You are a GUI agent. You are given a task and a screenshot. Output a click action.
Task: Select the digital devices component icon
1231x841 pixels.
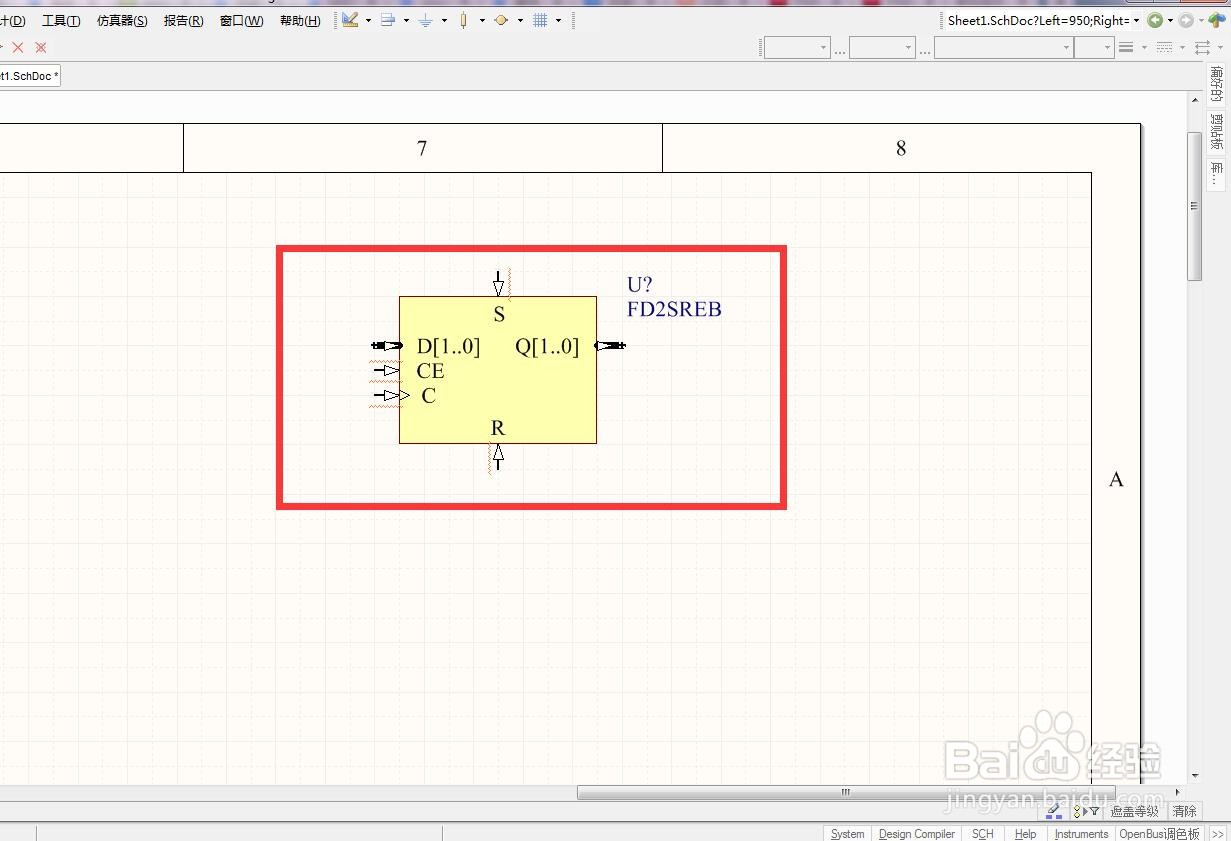coord(463,20)
